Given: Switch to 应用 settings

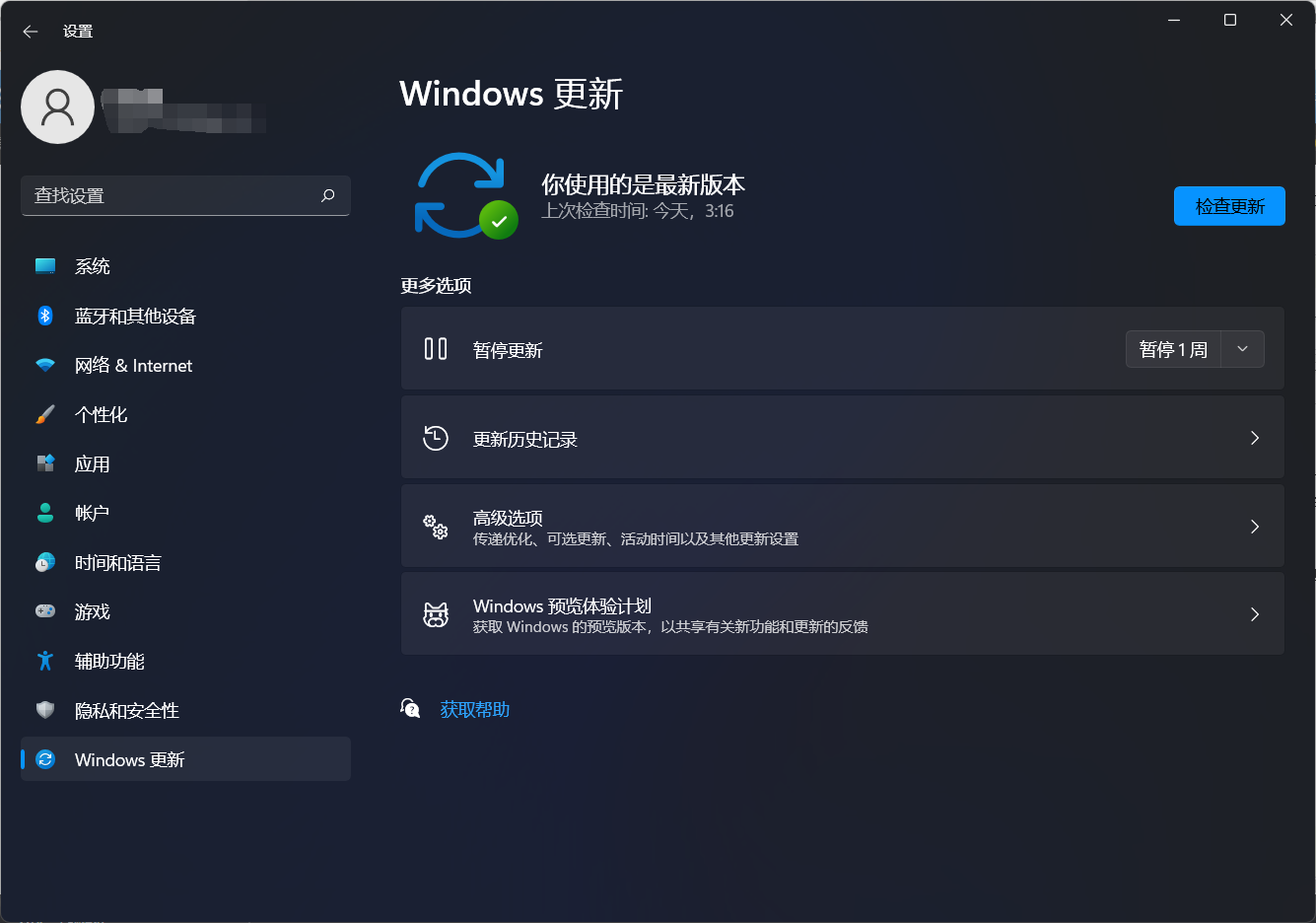Looking at the screenshot, I should point(185,463).
